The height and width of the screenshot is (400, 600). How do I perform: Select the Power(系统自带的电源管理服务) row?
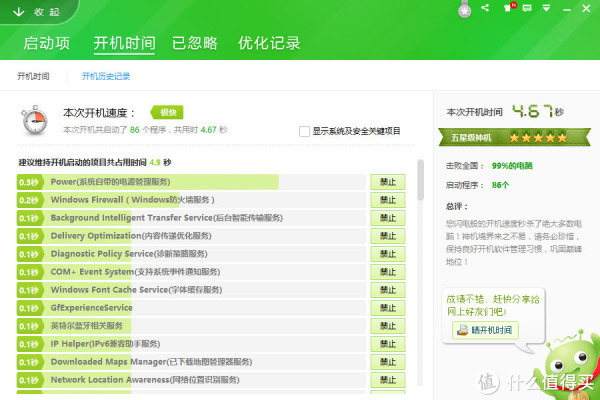pos(191,182)
